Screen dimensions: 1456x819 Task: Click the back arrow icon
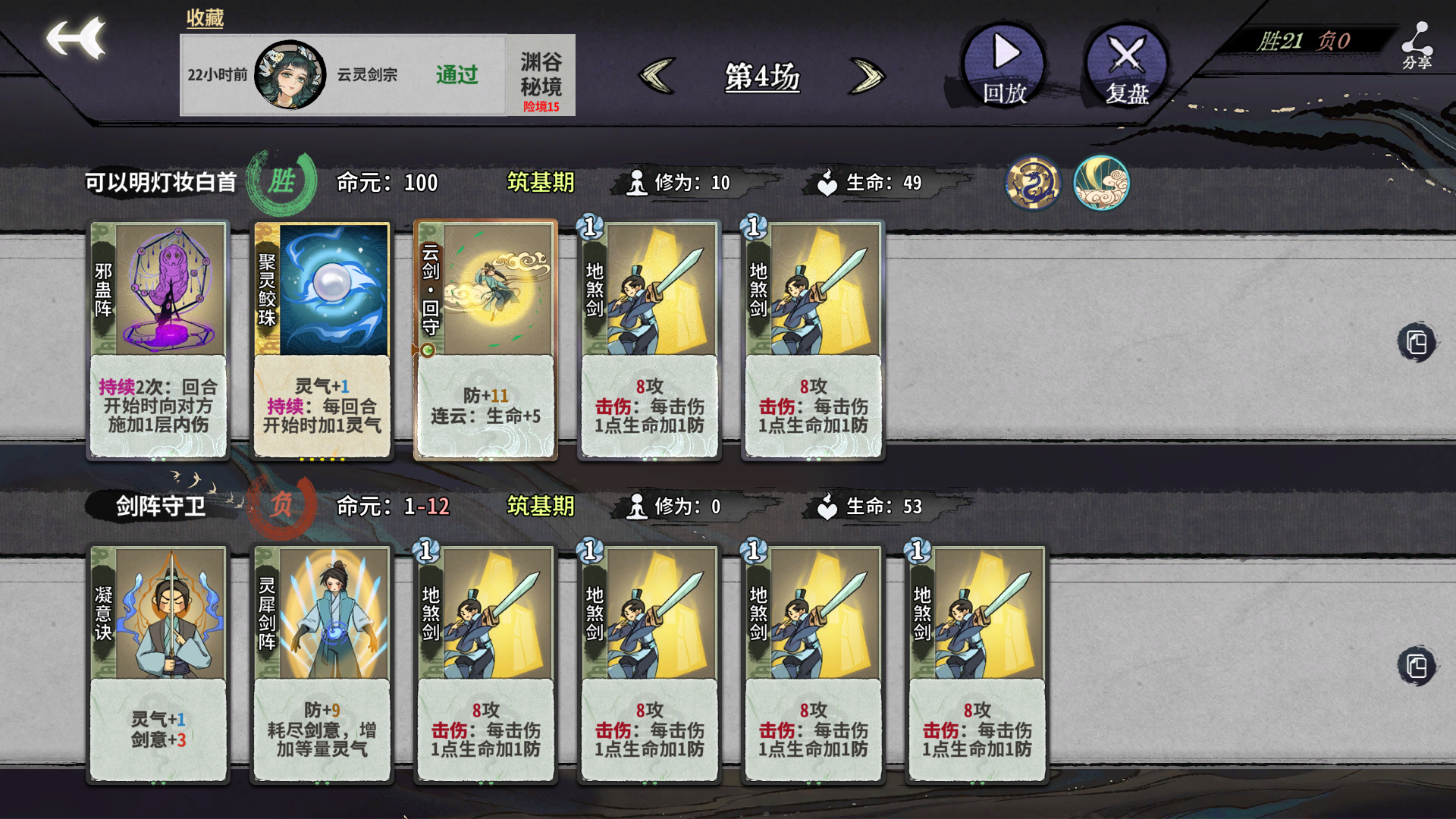pyautogui.click(x=76, y=38)
